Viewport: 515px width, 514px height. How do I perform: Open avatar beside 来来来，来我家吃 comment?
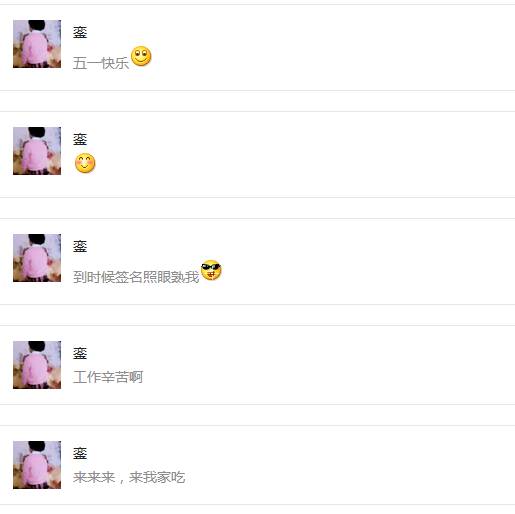[37, 465]
